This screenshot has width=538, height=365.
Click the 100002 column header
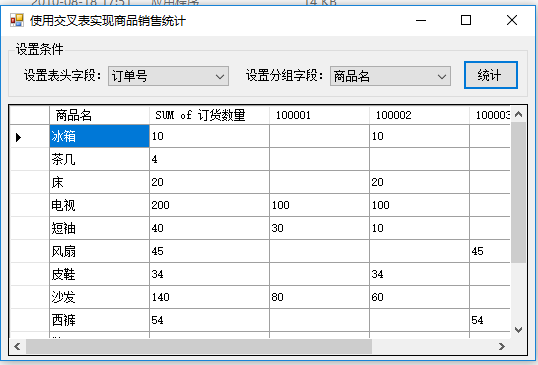pyautogui.click(x=419, y=115)
